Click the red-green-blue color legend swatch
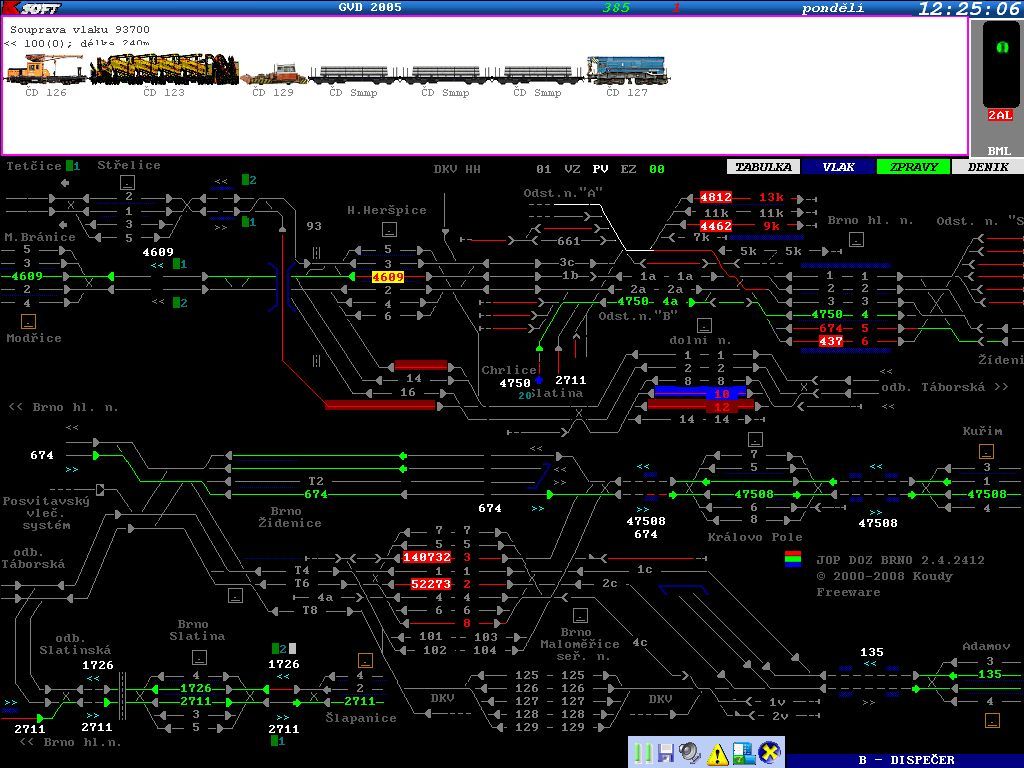 coord(793,560)
